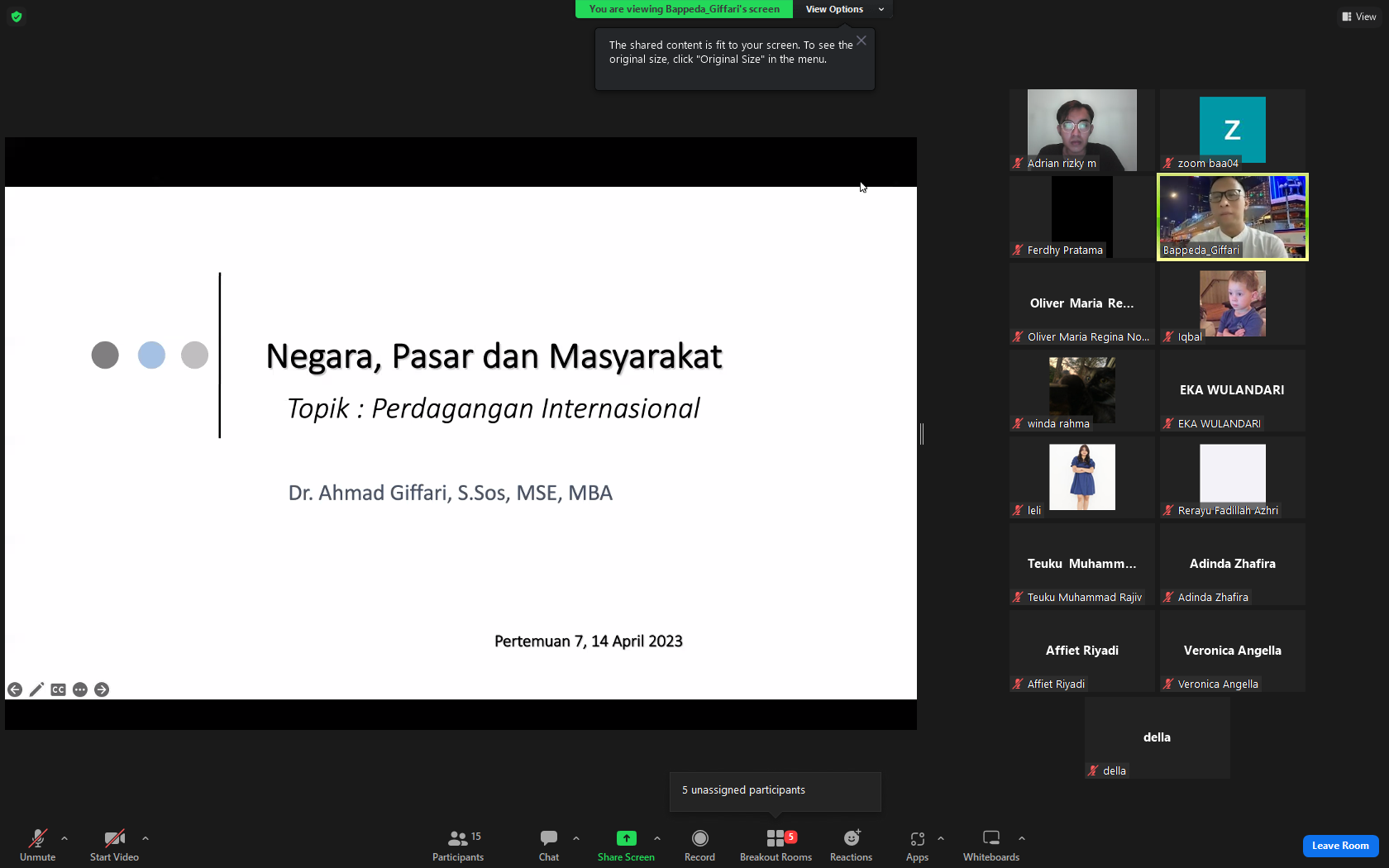Open the View layout menu

point(1359,17)
